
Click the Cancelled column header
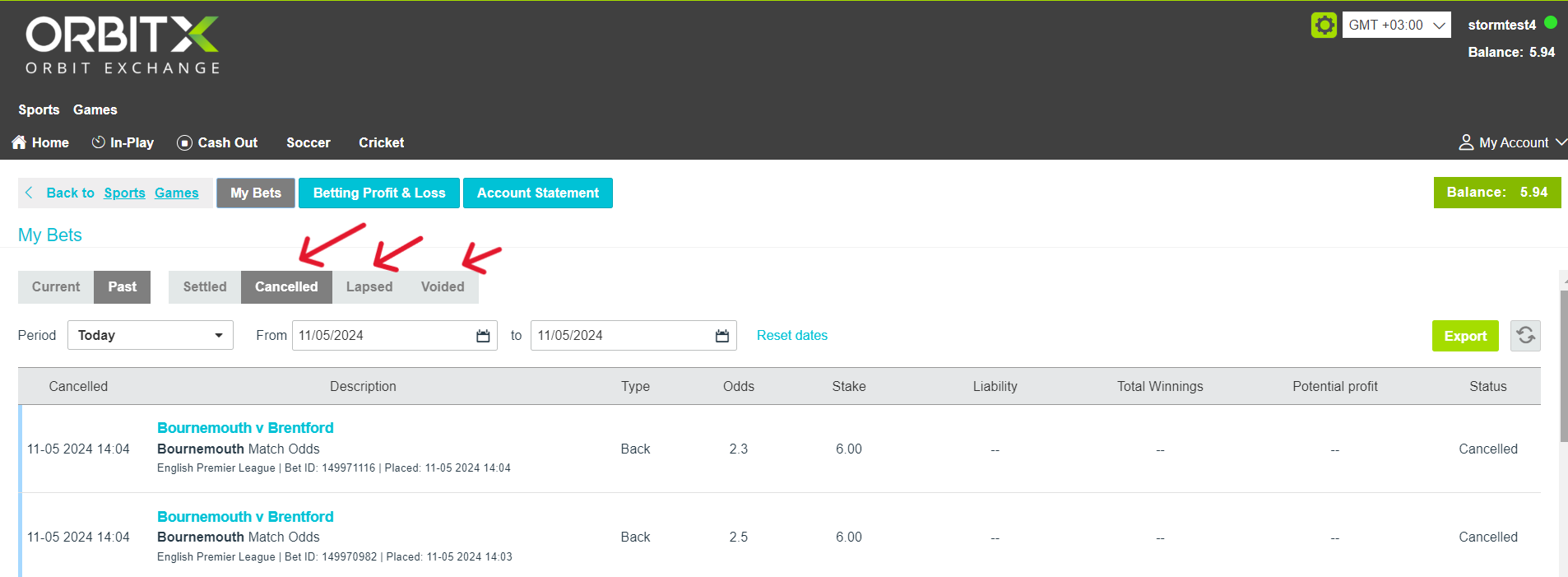coord(78,386)
